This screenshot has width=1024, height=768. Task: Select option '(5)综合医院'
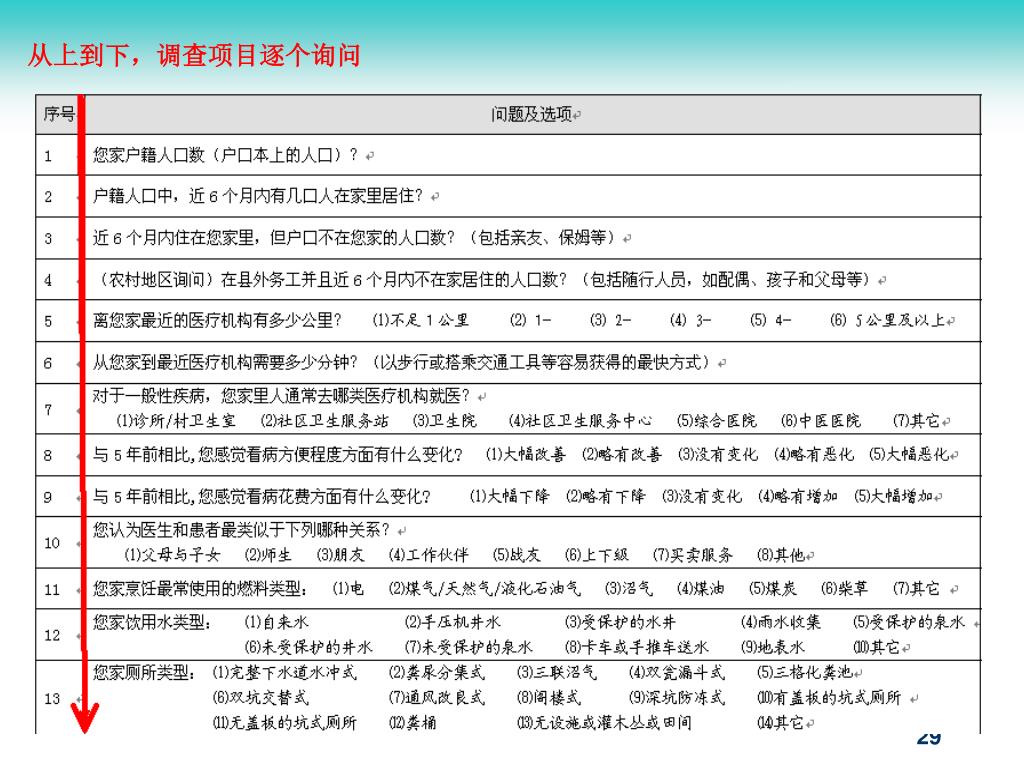pos(716,421)
